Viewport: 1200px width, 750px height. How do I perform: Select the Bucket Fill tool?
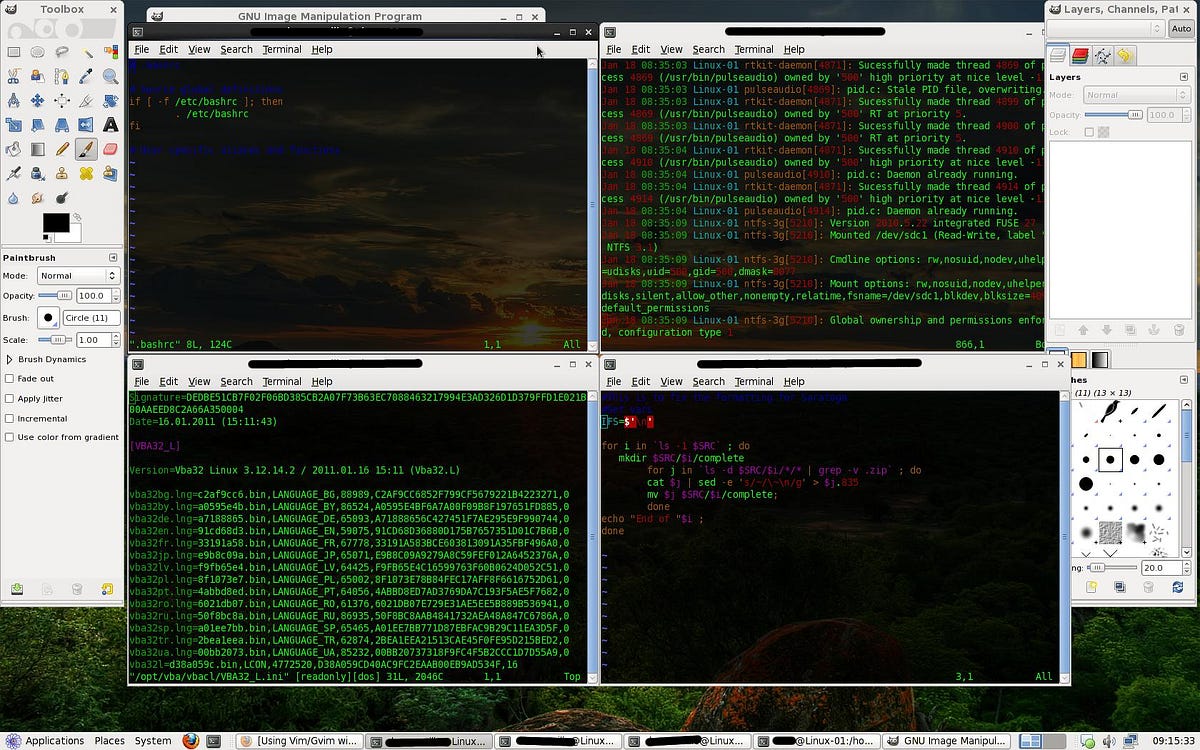tap(13, 148)
